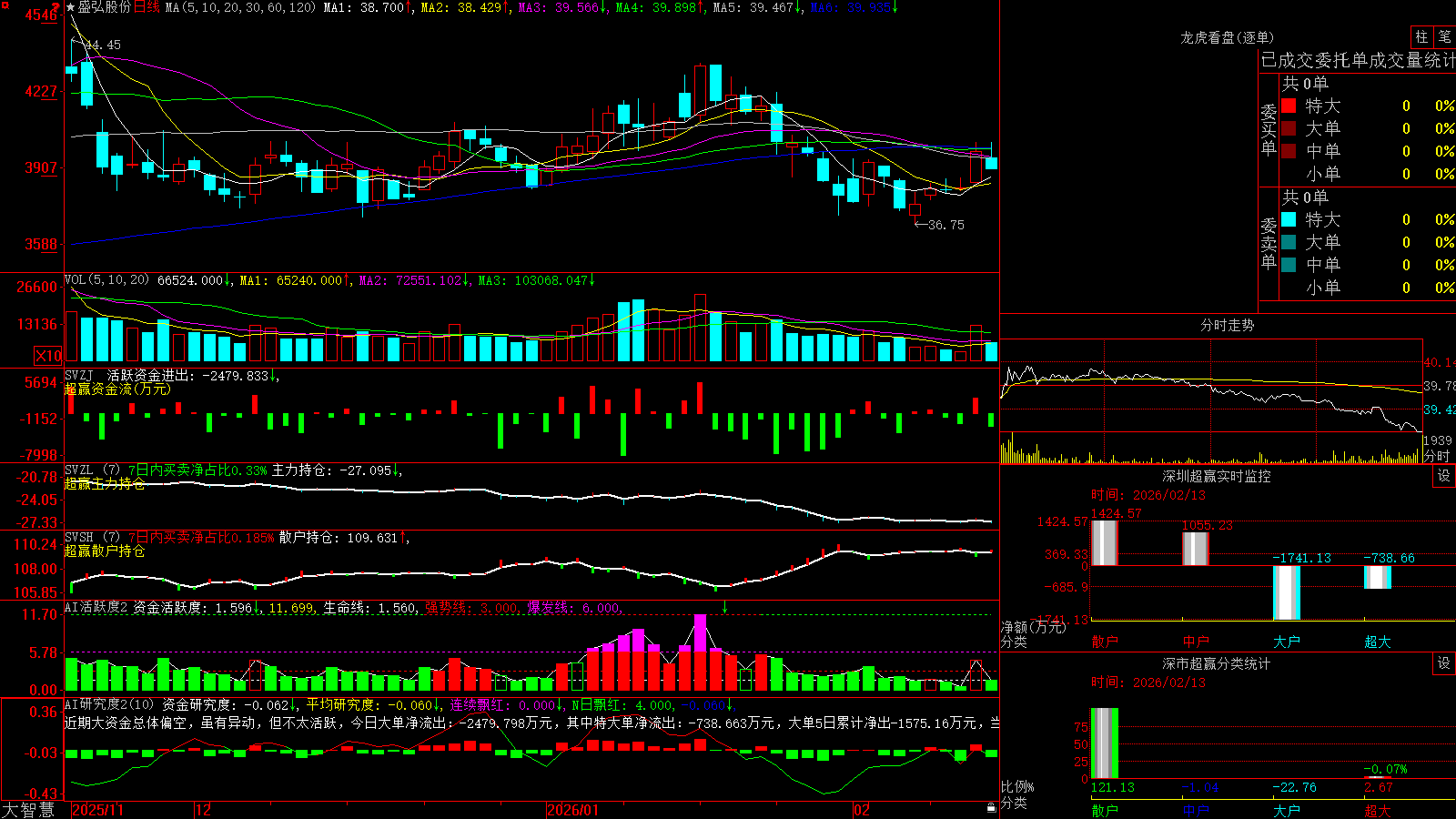Click the green down-arrow signal above AI活跃度 chart

pos(725,607)
